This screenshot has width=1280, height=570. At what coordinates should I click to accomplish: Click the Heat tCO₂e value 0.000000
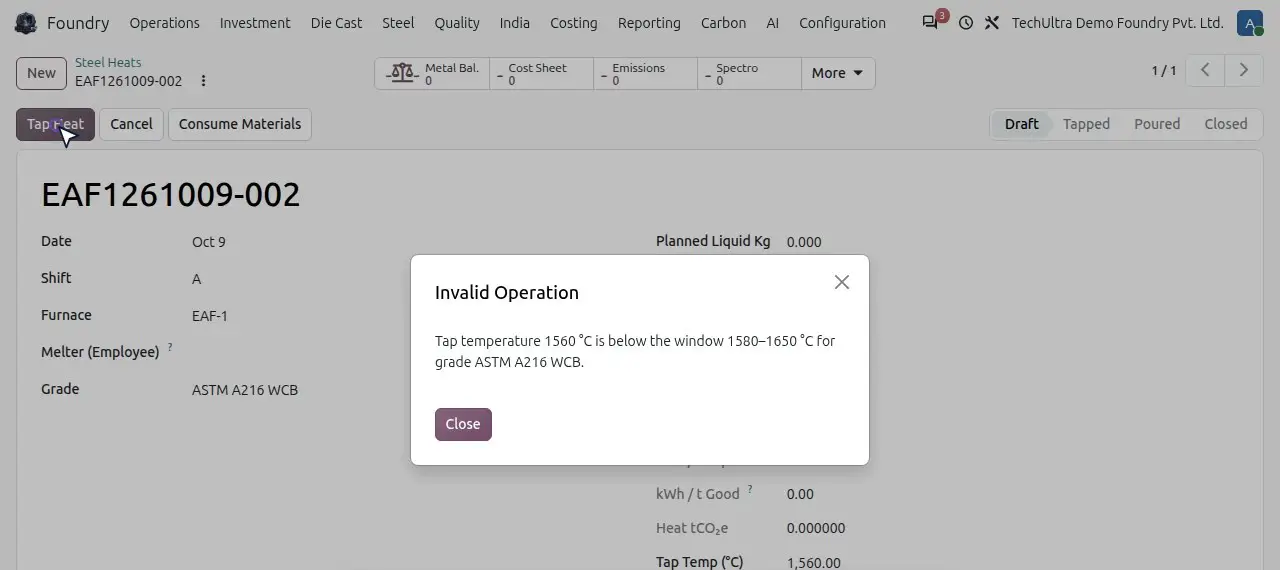[x=816, y=528]
